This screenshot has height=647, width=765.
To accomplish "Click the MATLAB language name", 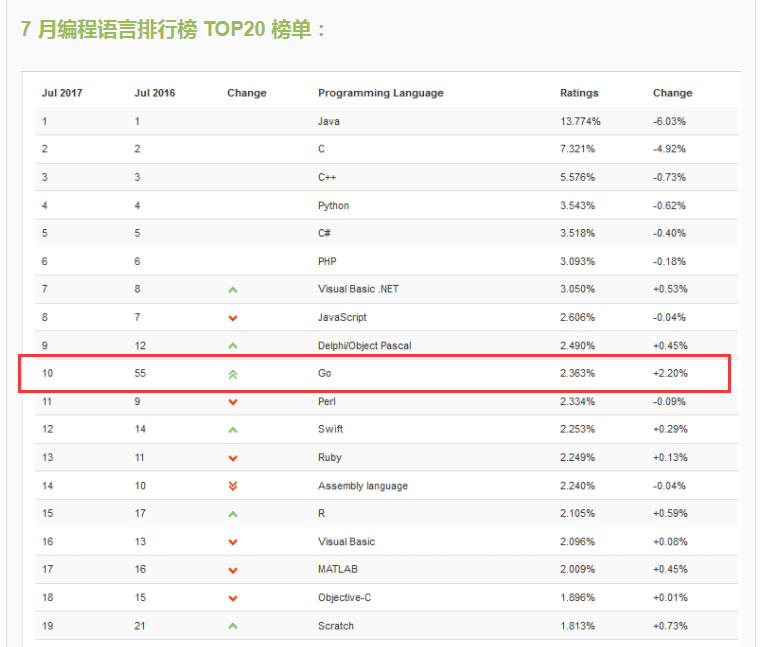I will [x=338, y=569].
